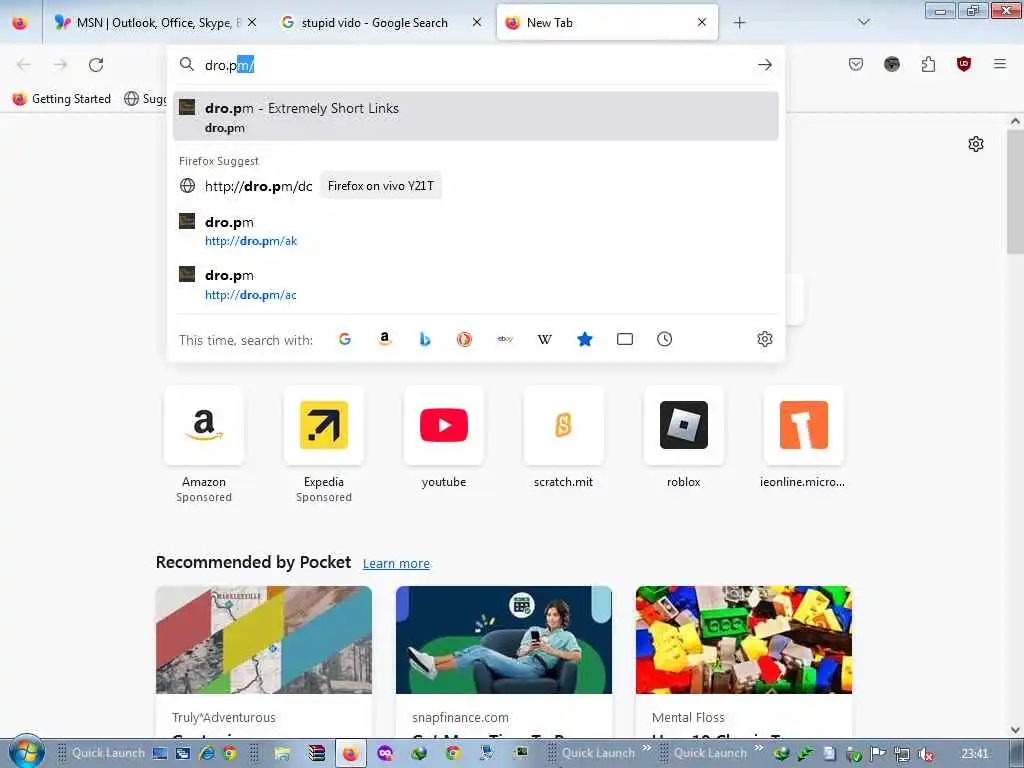
Task: Open the WinRAR taskbar icon
Action: pyautogui.click(x=317, y=753)
